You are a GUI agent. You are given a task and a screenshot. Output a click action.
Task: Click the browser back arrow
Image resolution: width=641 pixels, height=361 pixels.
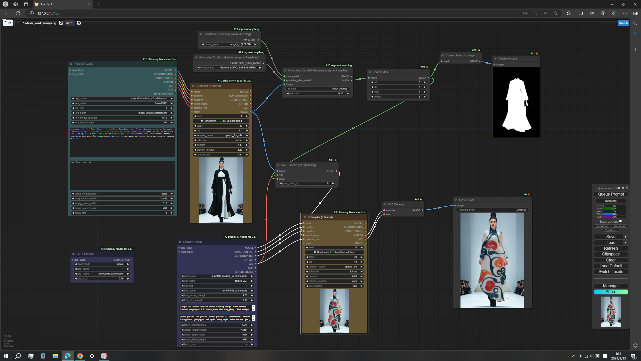[6, 13]
